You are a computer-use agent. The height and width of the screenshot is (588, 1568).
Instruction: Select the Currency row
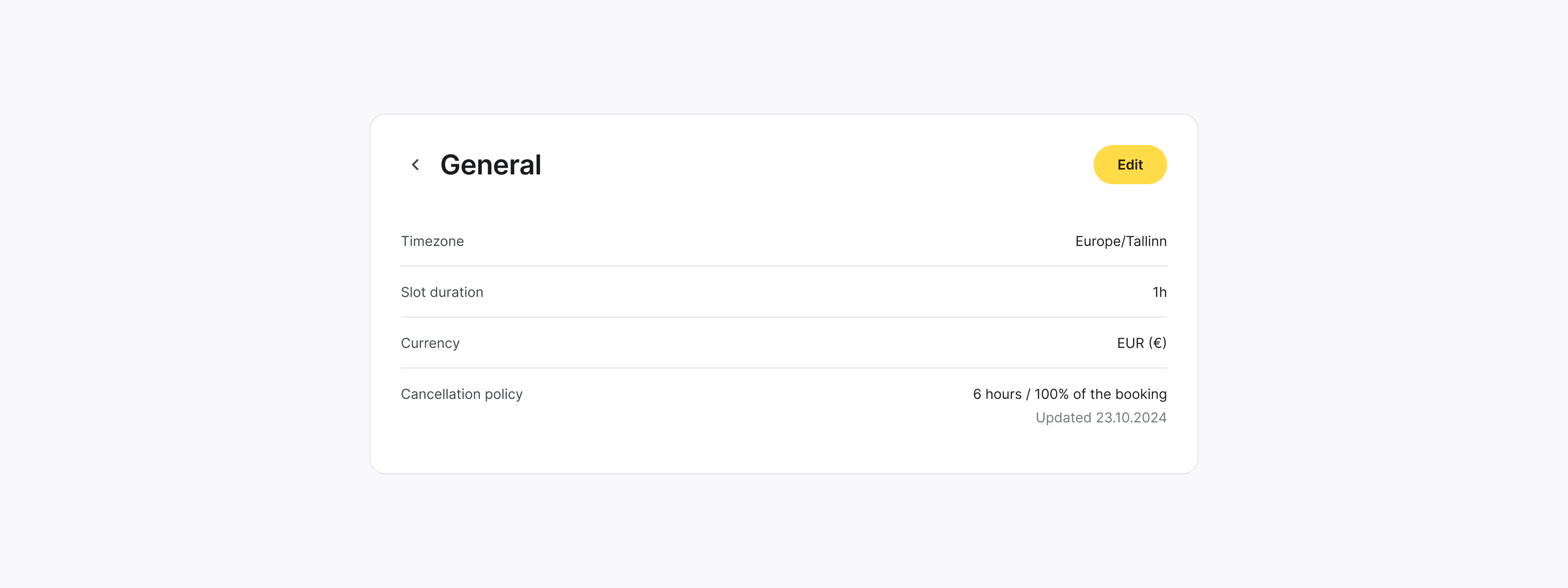(x=784, y=343)
